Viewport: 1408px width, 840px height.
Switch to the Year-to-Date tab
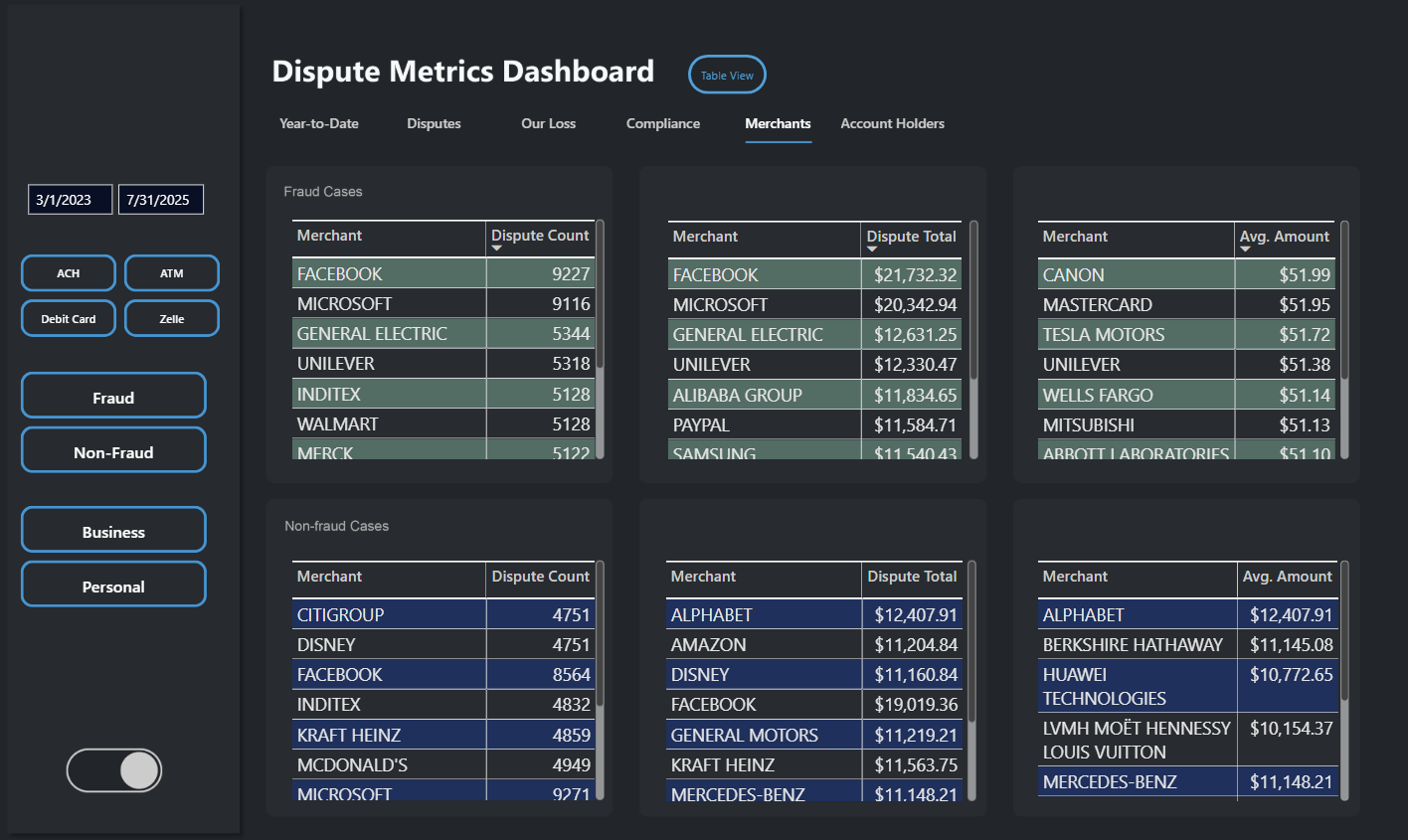point(318,123)
